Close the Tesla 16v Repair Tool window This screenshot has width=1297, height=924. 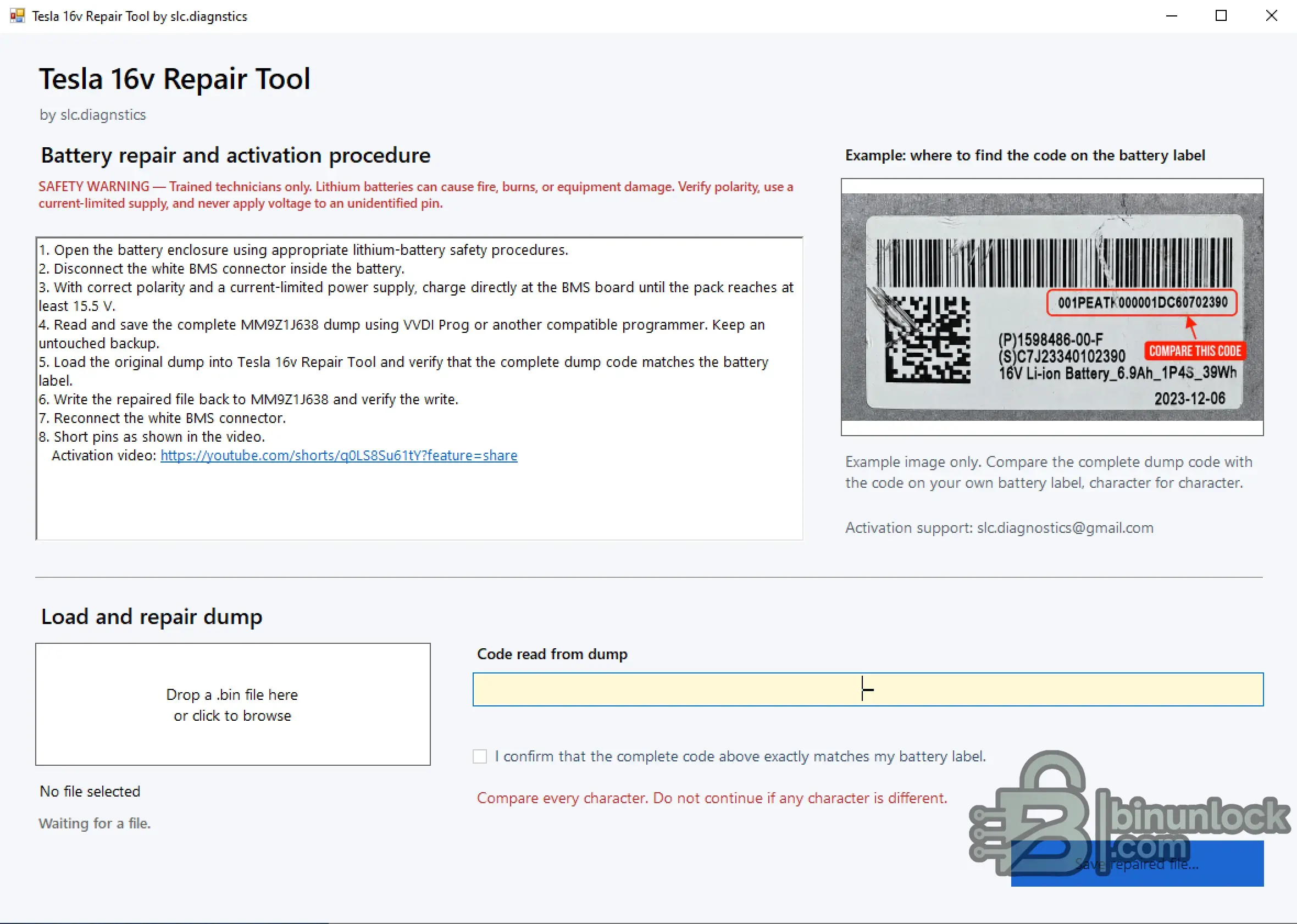(x=1271, y=16)
